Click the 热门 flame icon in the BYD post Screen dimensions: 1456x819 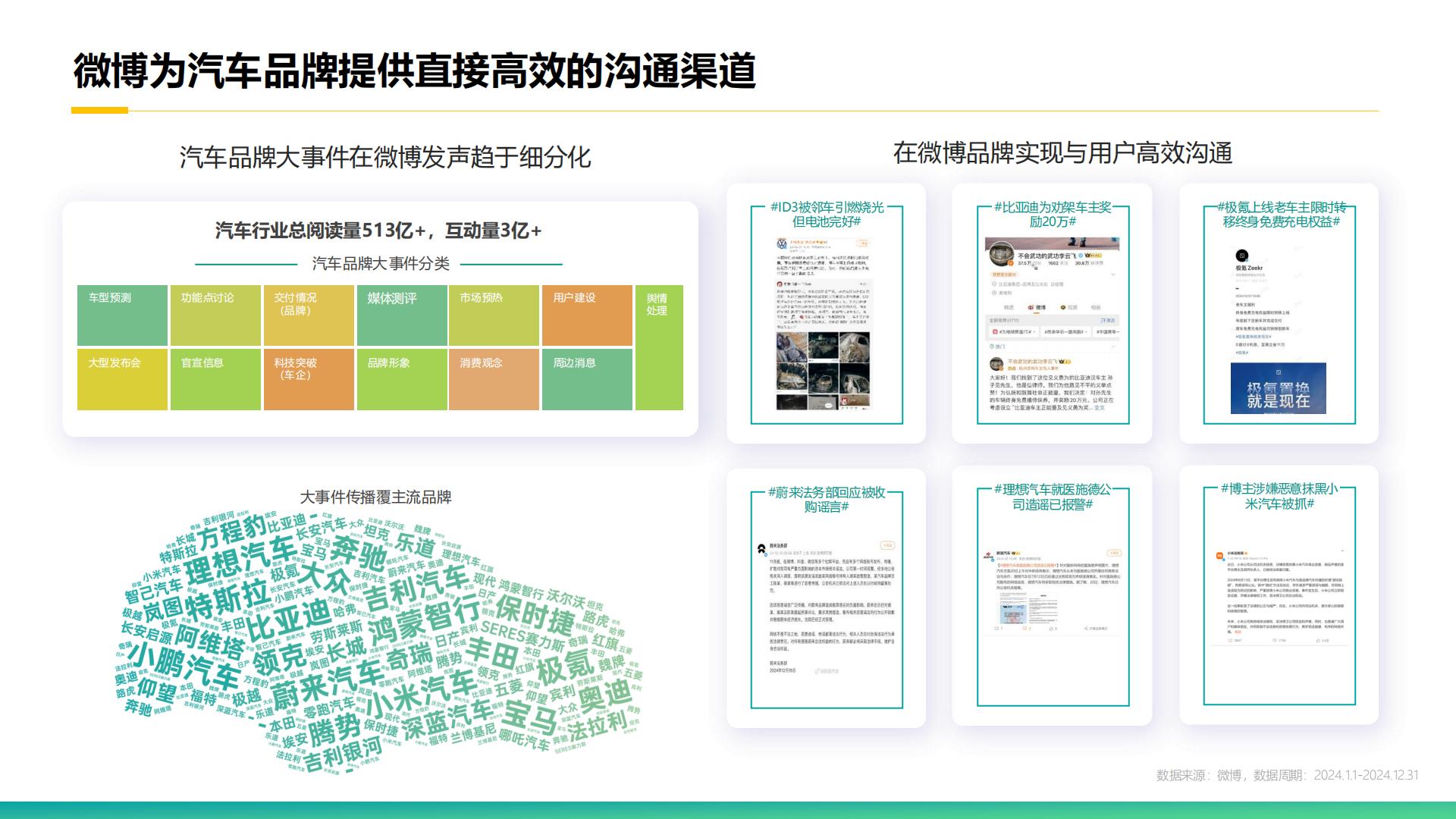coord(991,345)
